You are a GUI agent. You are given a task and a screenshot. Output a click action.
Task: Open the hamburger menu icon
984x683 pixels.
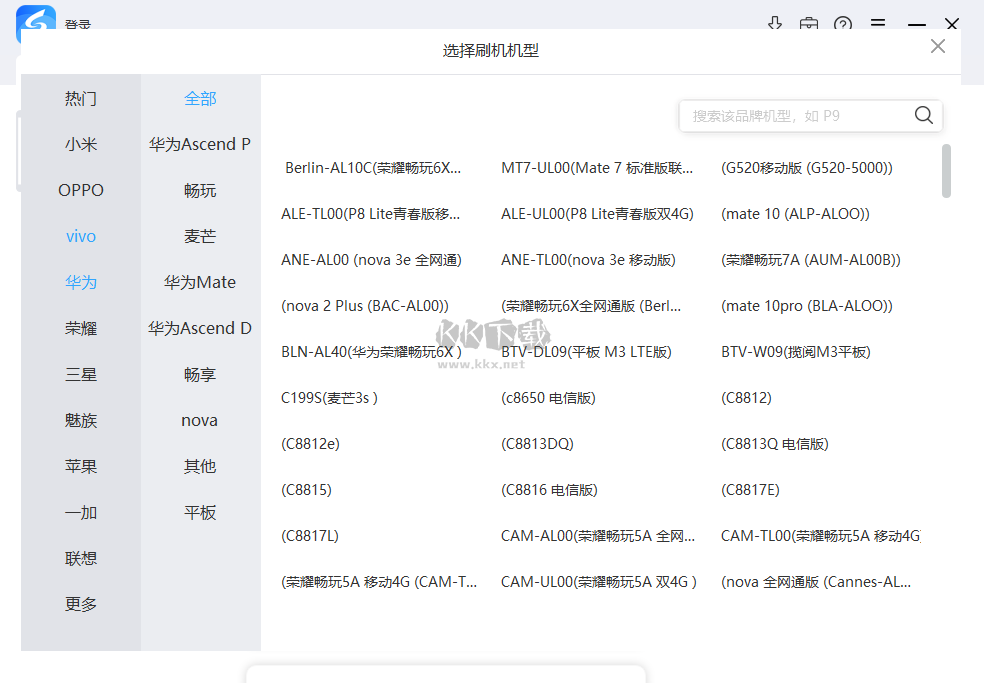877,24
